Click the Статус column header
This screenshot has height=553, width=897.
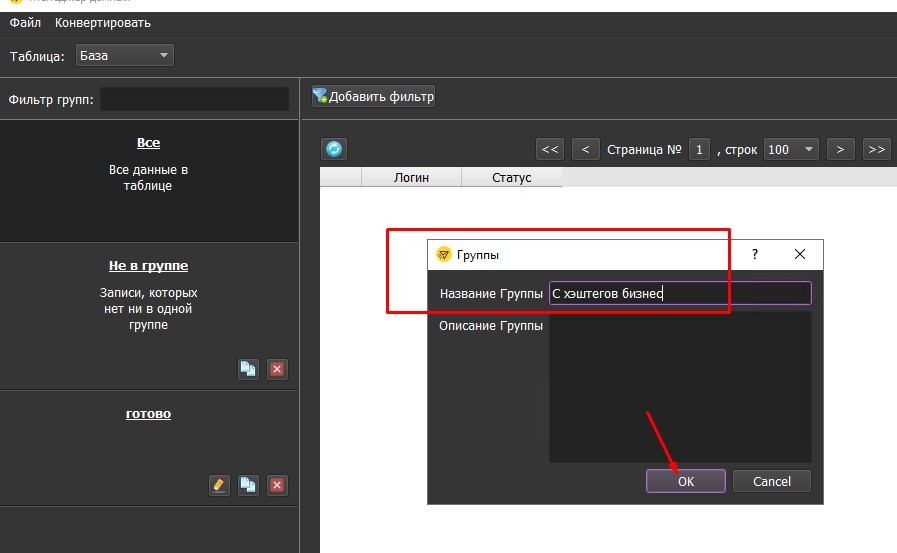pyautogui.click(x=511, y=178)
